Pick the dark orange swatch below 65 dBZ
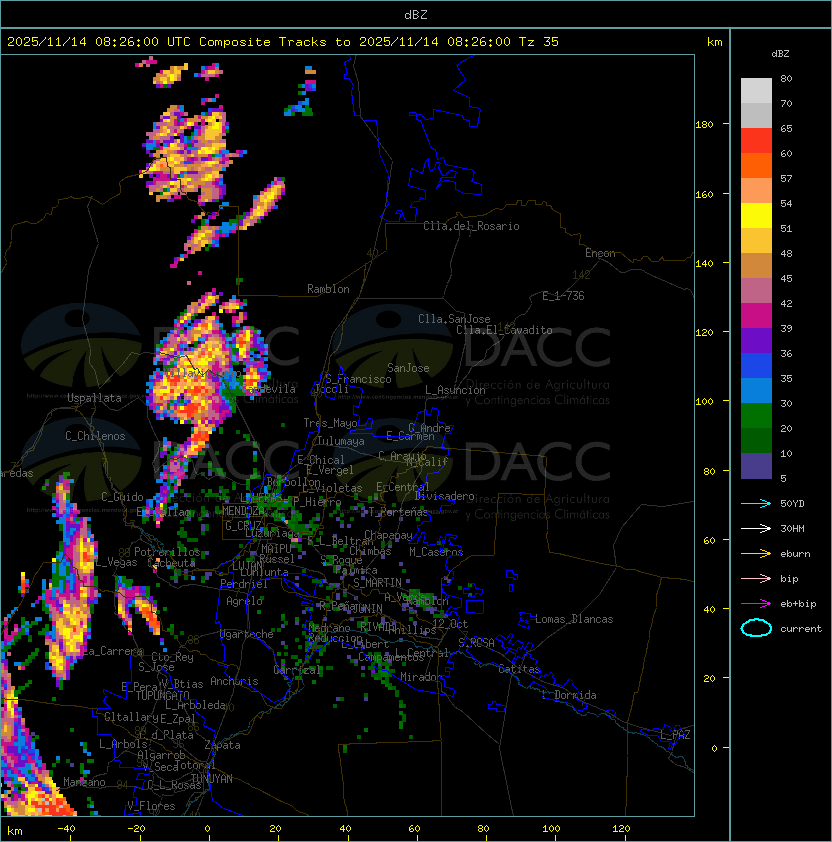 click(756, 165)
